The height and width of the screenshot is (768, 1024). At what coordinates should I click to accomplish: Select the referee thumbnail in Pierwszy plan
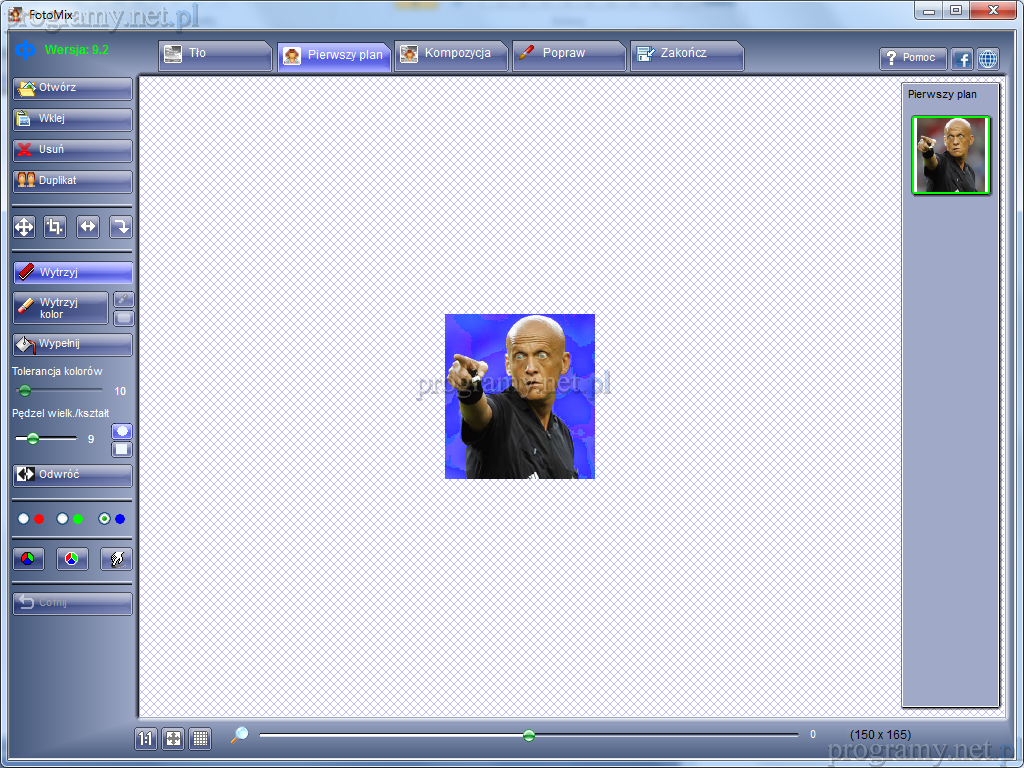[950, 155]
